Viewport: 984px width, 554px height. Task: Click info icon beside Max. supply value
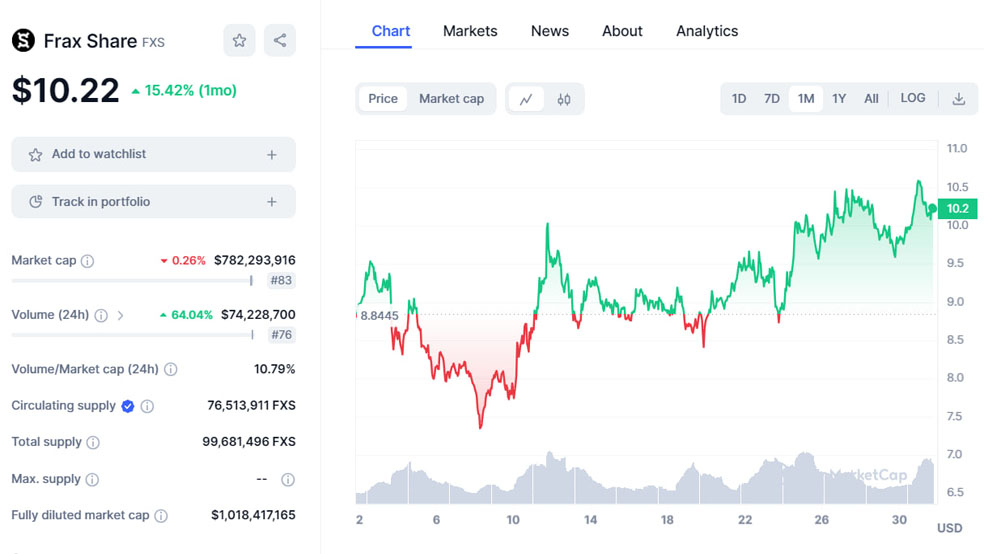288,480
